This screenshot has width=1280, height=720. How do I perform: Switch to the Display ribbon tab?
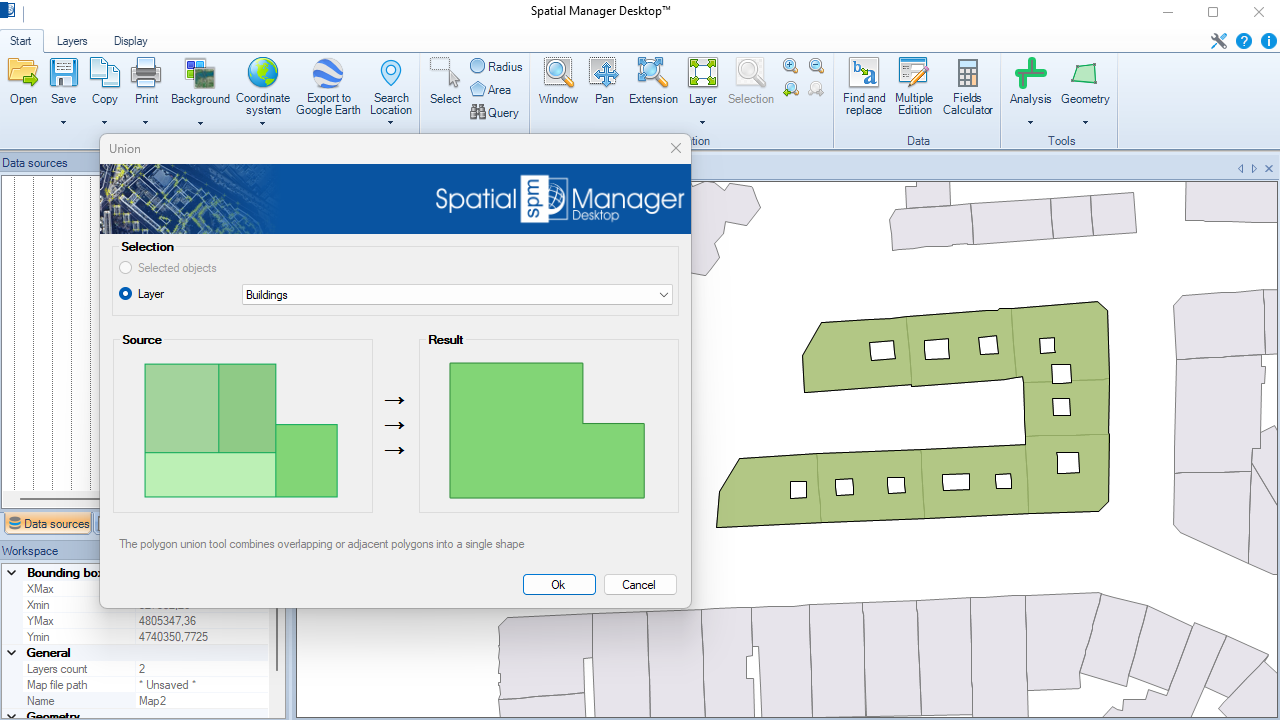pos(131,41)
